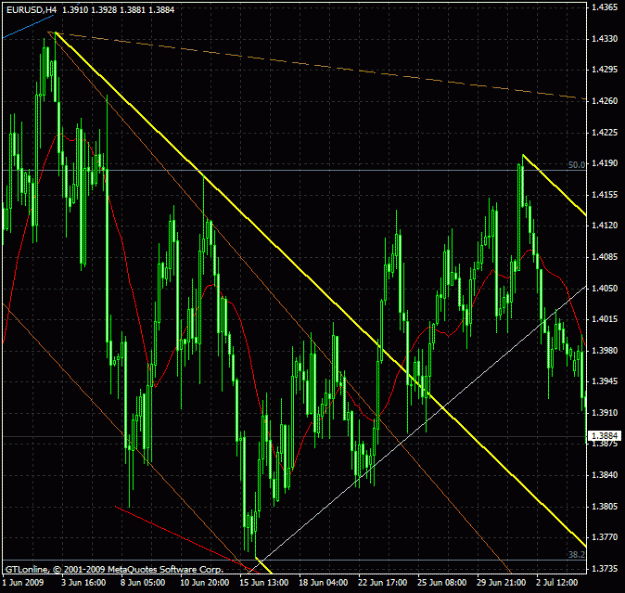Click the 1.4260 price axis label
The image size is (625, 593).
(x=605, y=101)
